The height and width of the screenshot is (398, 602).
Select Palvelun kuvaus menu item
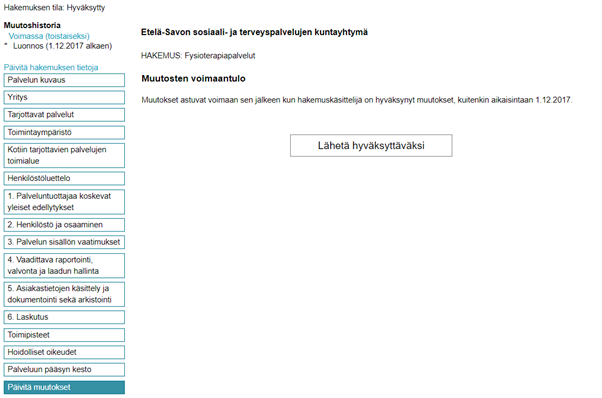point(64,80)
